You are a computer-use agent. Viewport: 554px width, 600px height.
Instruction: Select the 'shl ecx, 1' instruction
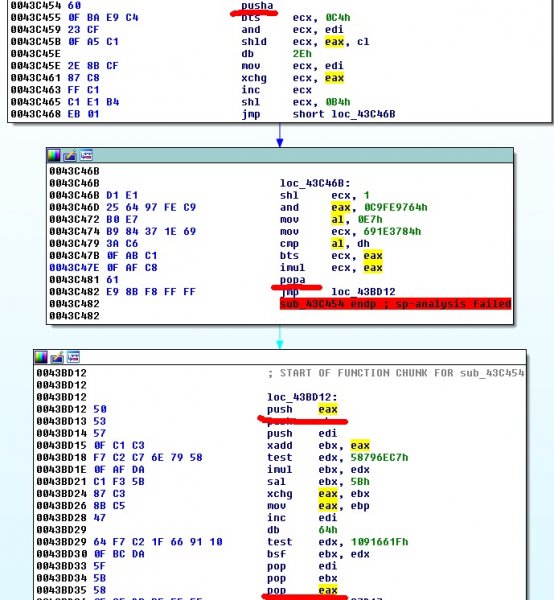(x=324, y=195)
